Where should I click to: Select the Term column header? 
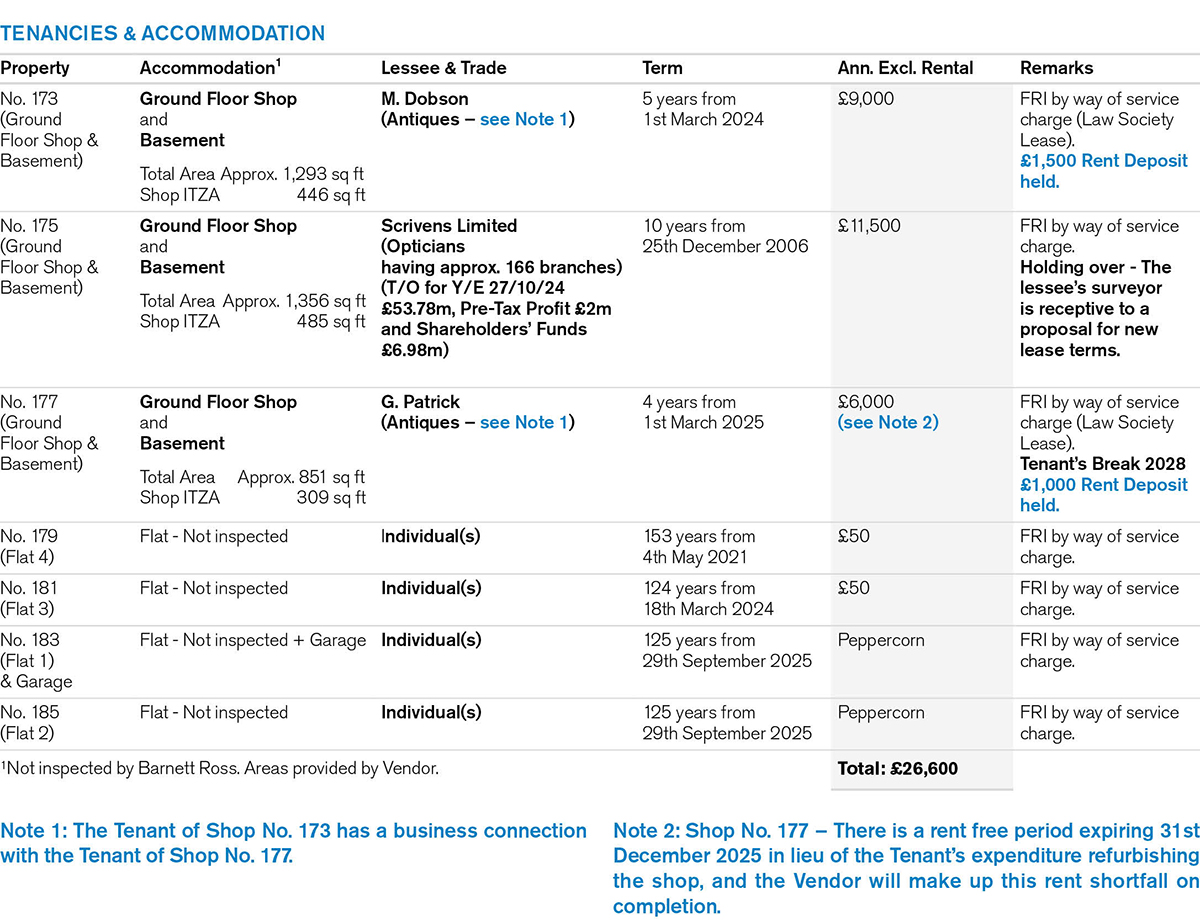(x=662, y=68)
